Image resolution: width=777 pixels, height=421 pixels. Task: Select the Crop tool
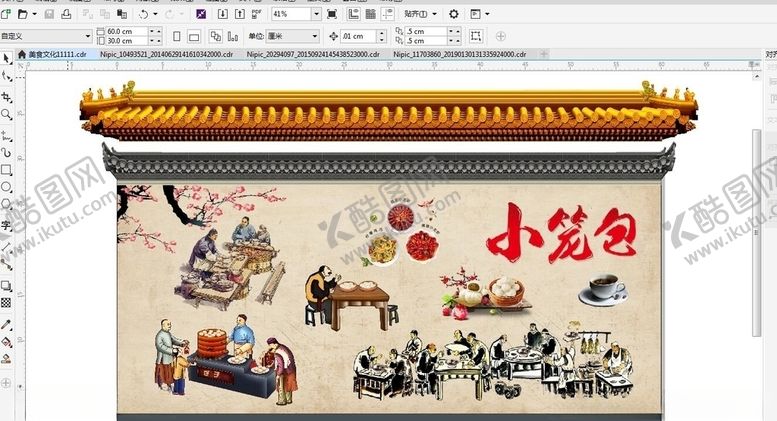(x=6, y=97)
